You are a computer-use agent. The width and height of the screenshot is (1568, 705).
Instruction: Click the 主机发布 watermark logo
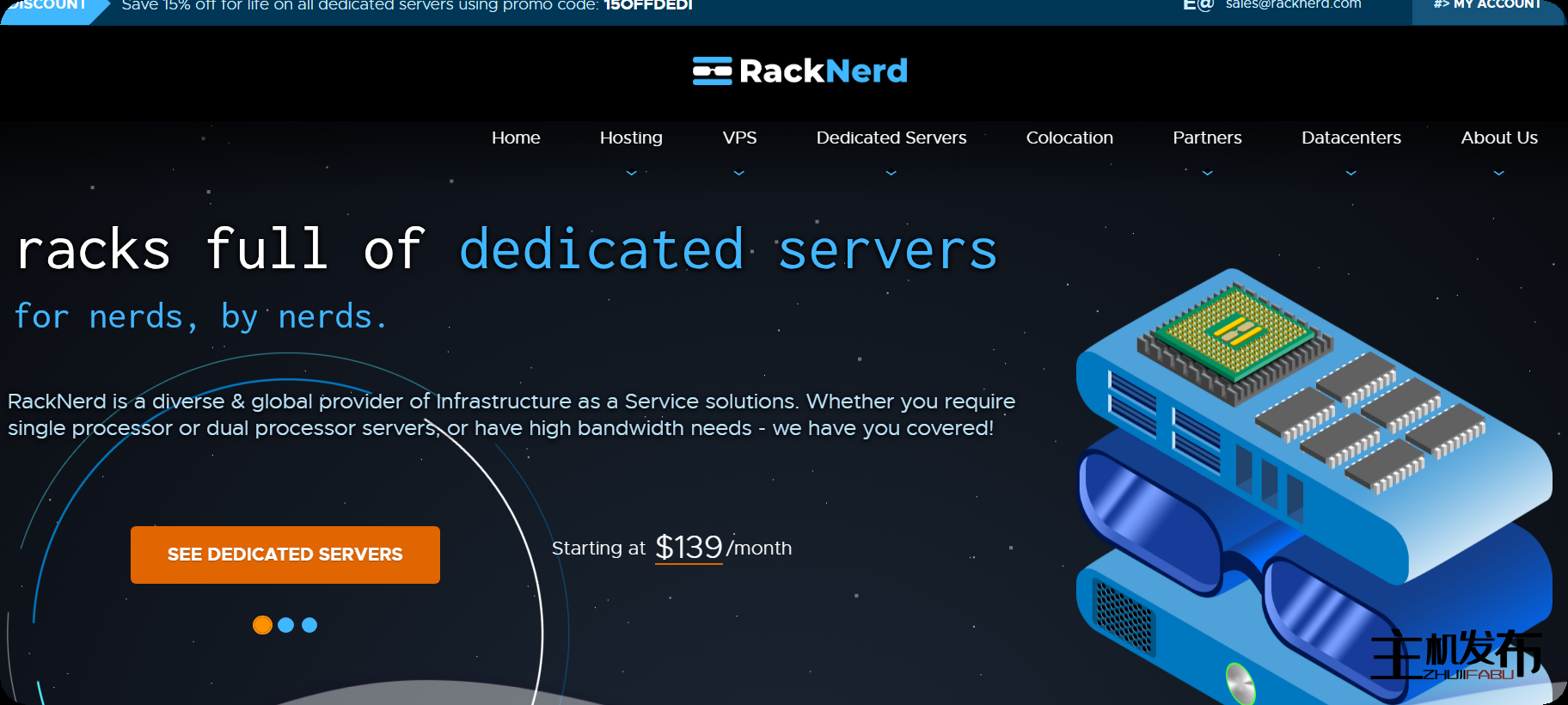tap(1455, 655)
